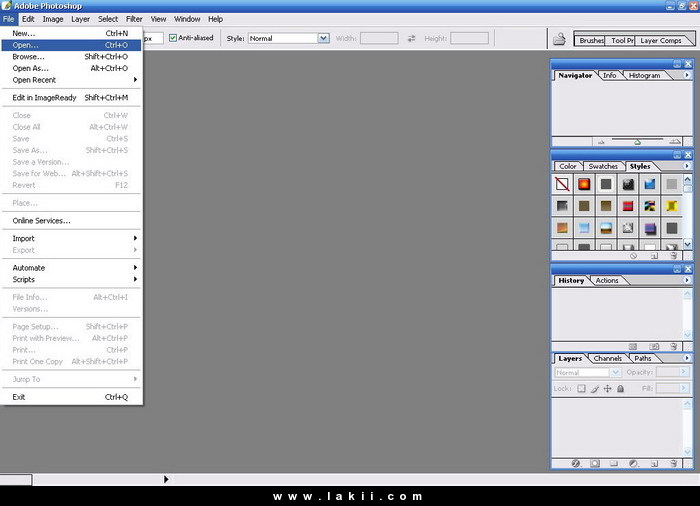Choose Open As... from the File menu
700x506 pixels.
[71, 68]
